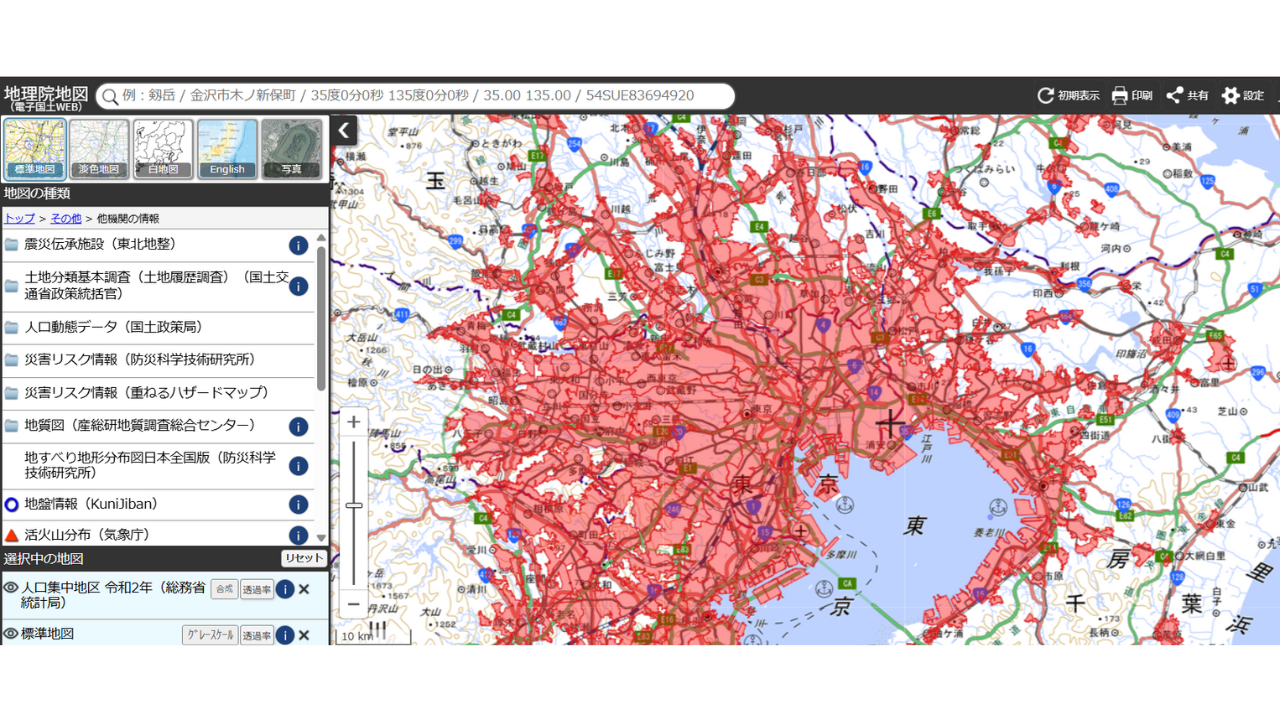Image resolution: width=1280 pixels, height=720 pixels.
Task: Open the share (共有) menu
Action: pos(1175,96)
